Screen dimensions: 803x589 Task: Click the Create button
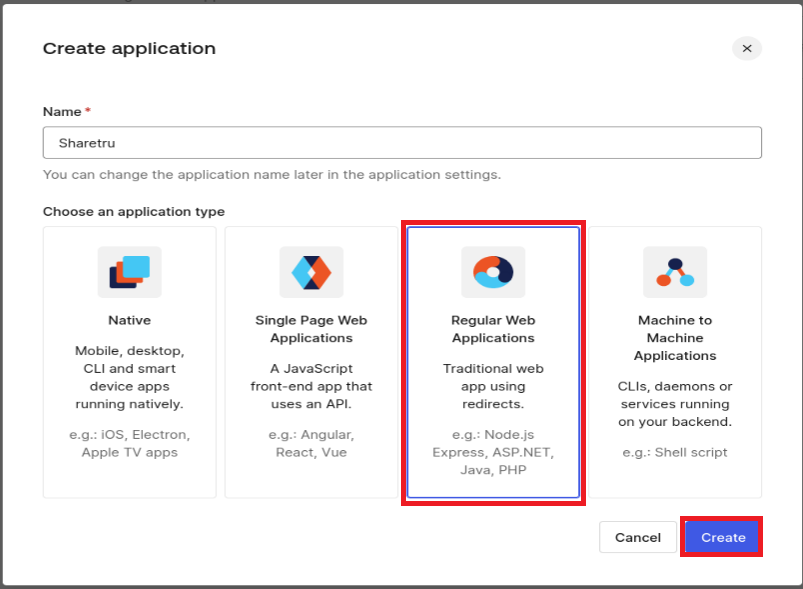721,537
